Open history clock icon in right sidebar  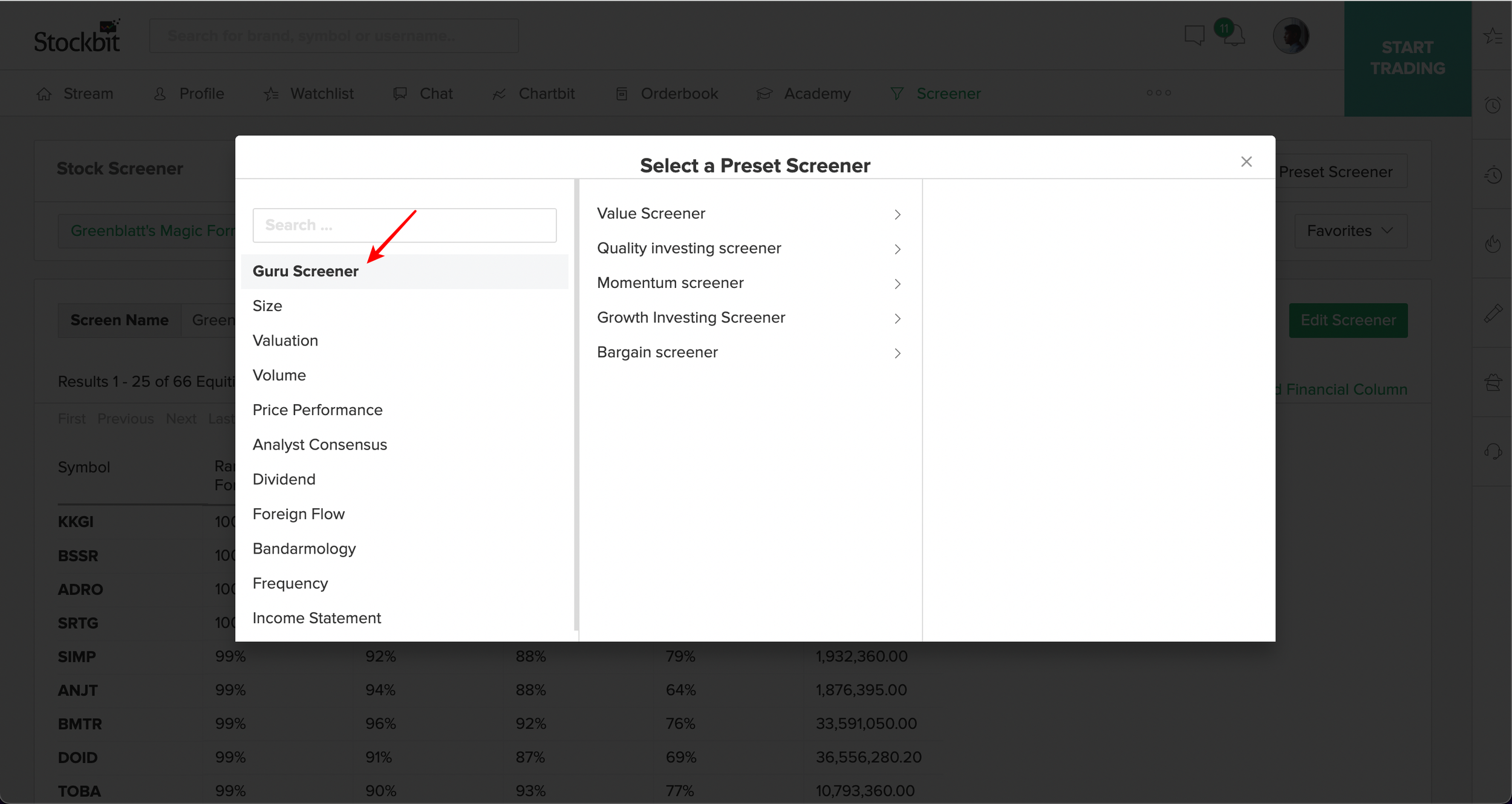click(x=1493, y=175)
